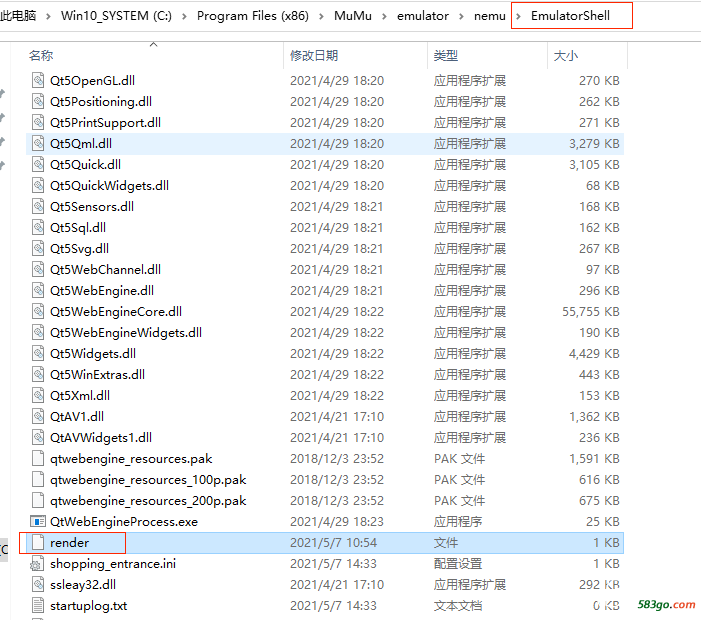Click the 类型 column header
This screenshot has width=701, height=620.
coord(446,56)
